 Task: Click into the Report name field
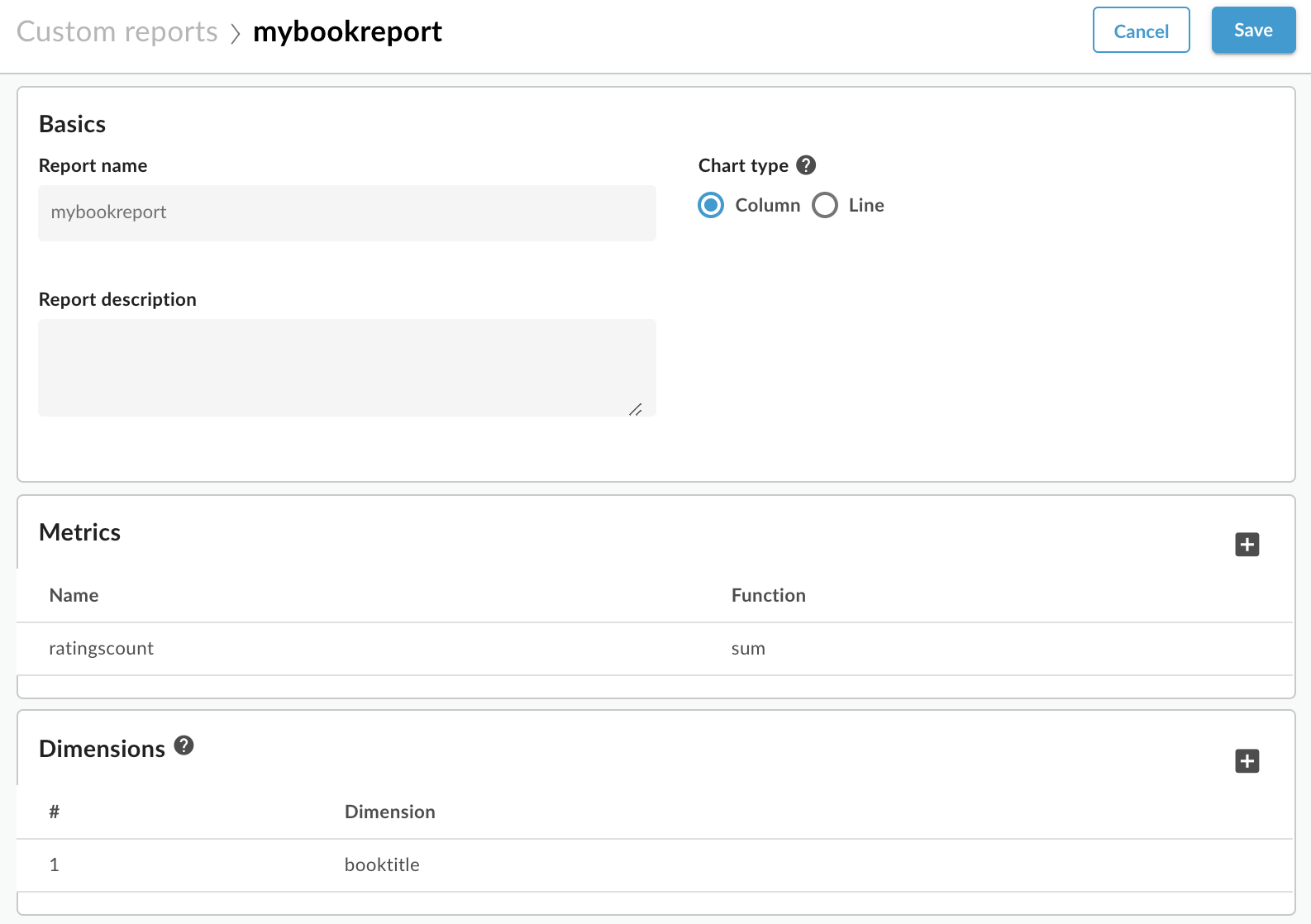point(347,213)
